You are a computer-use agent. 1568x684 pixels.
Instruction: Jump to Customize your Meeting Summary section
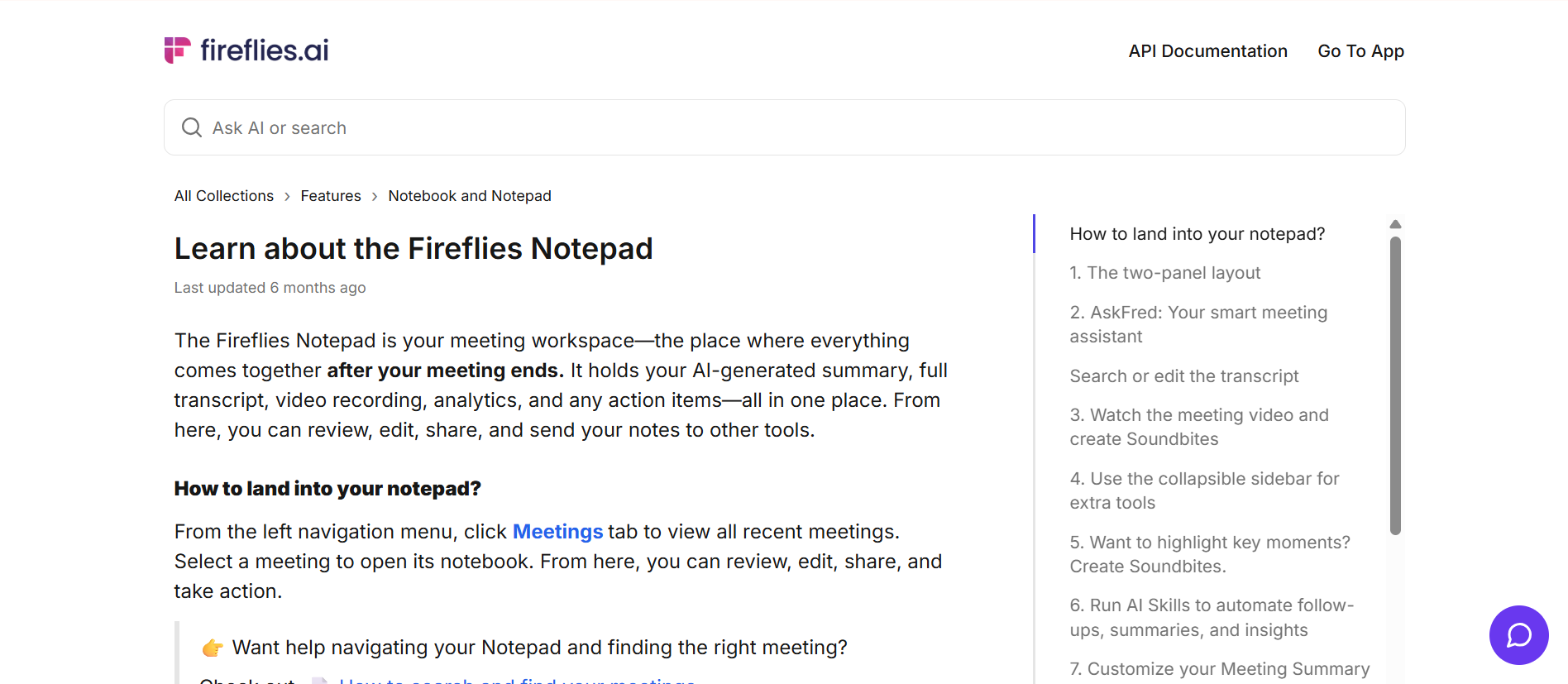click(x=1219, y=669)
